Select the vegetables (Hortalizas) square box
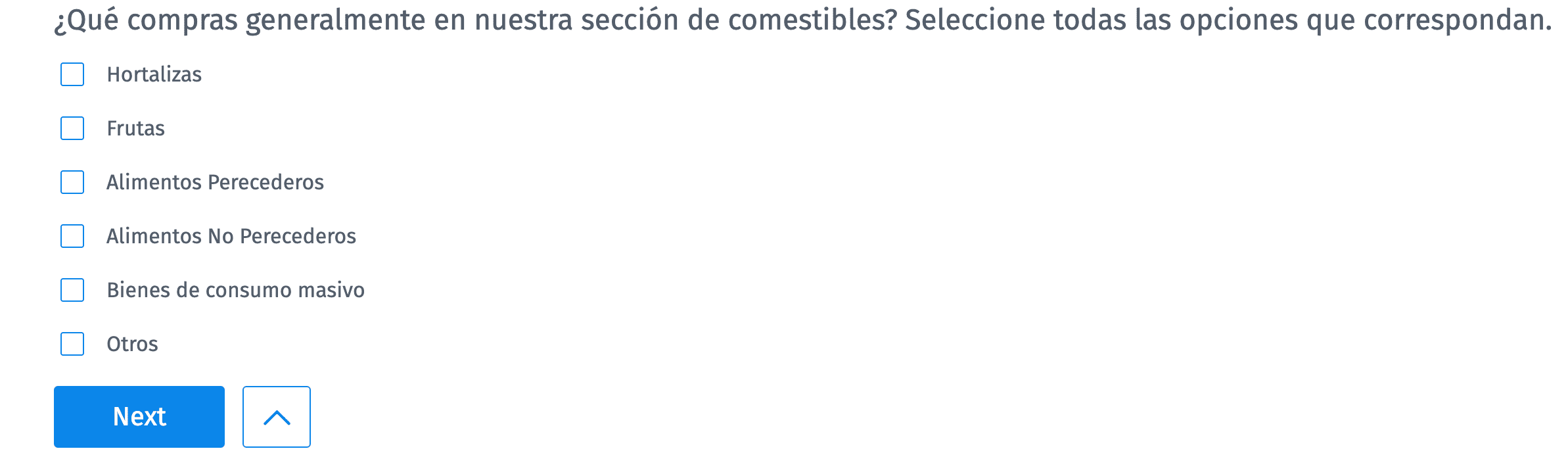This screenshot has width=1568, height=455. point(72,74)
